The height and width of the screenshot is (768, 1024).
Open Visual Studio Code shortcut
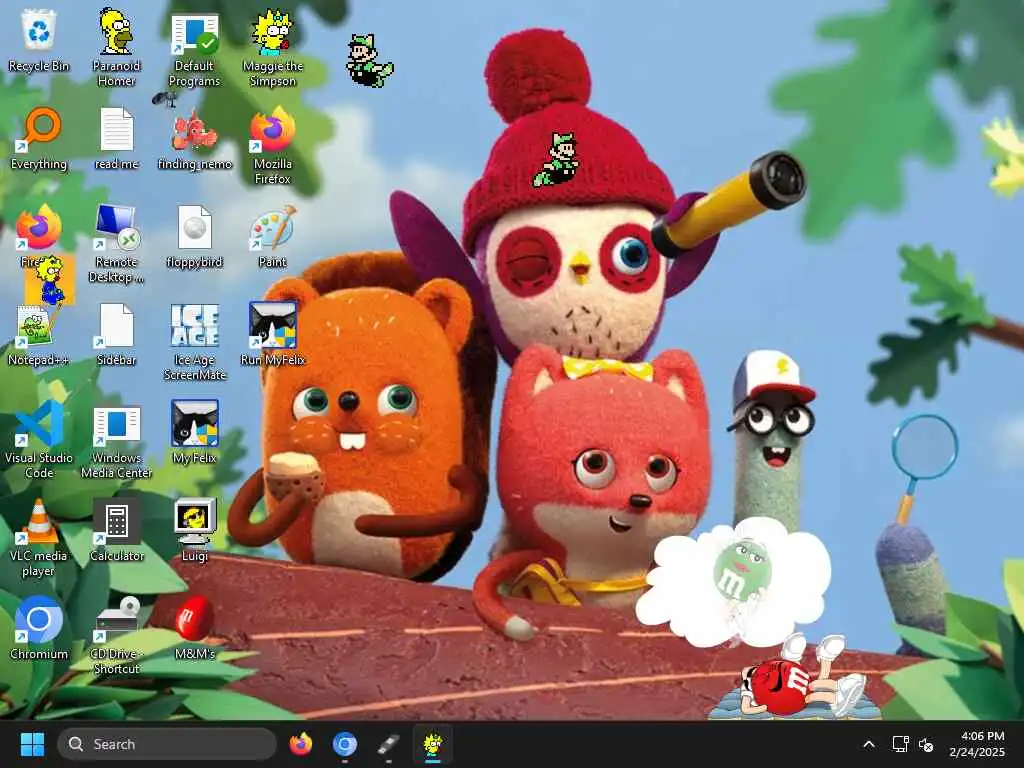pos(39,439)
